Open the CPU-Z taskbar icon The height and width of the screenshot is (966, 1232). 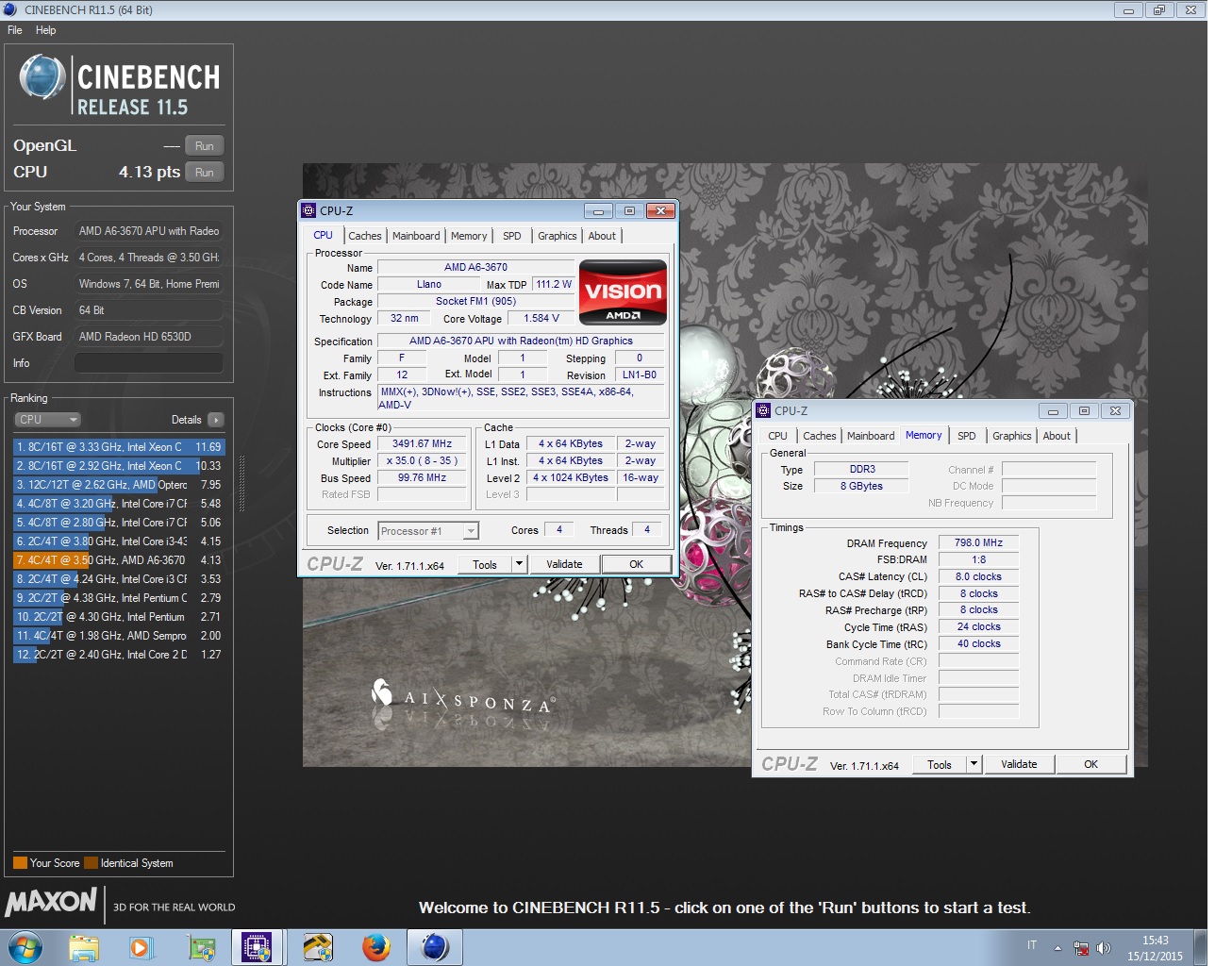point(257,947)
